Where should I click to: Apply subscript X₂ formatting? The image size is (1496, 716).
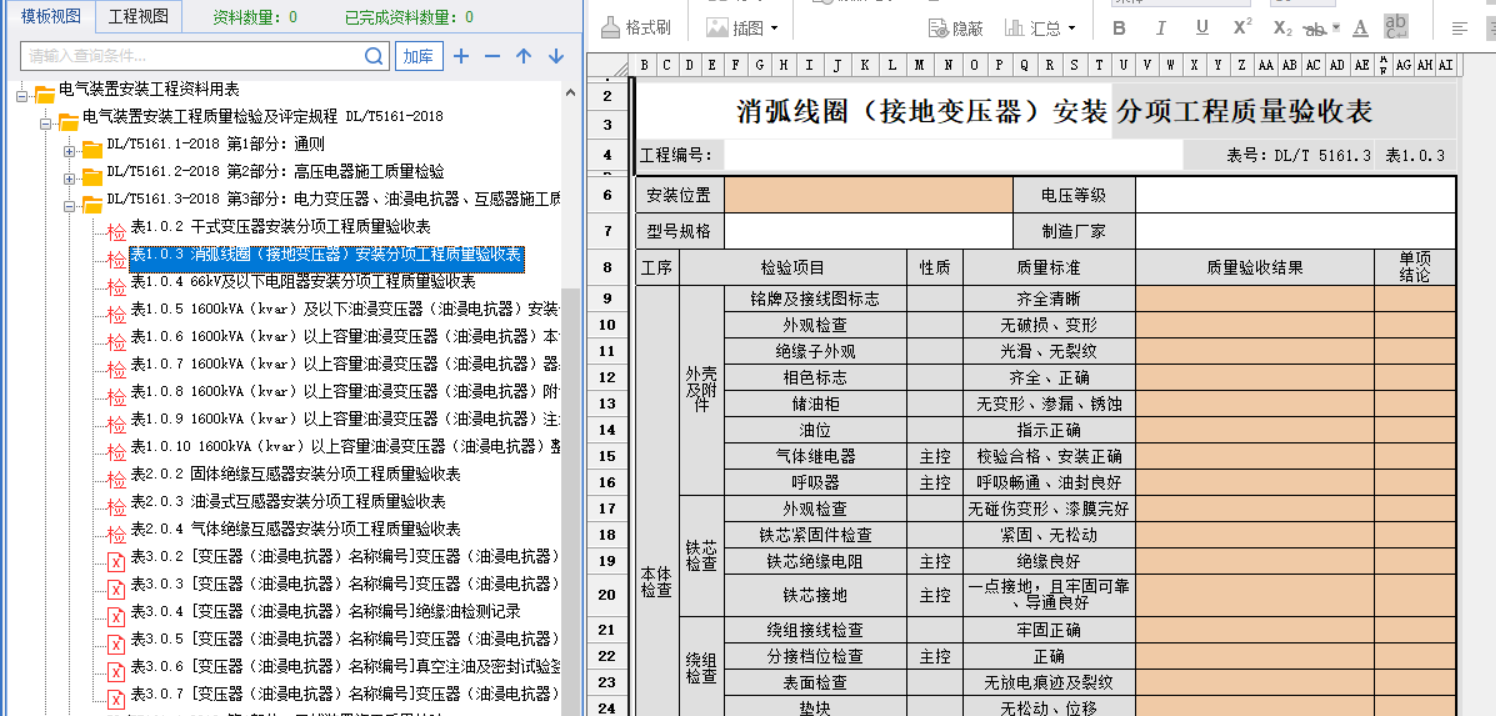[x=1283, y=28]
